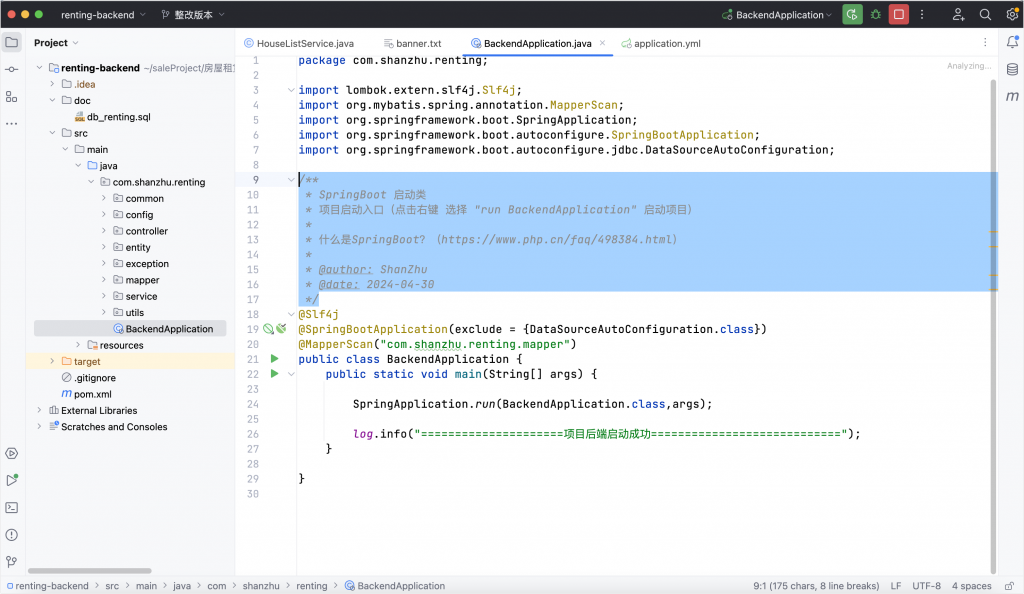Click the Rerun BackendApplication green icon
Image resolution: width=1024 pixels, height=594 pixels.
click(x=852, y=15)
